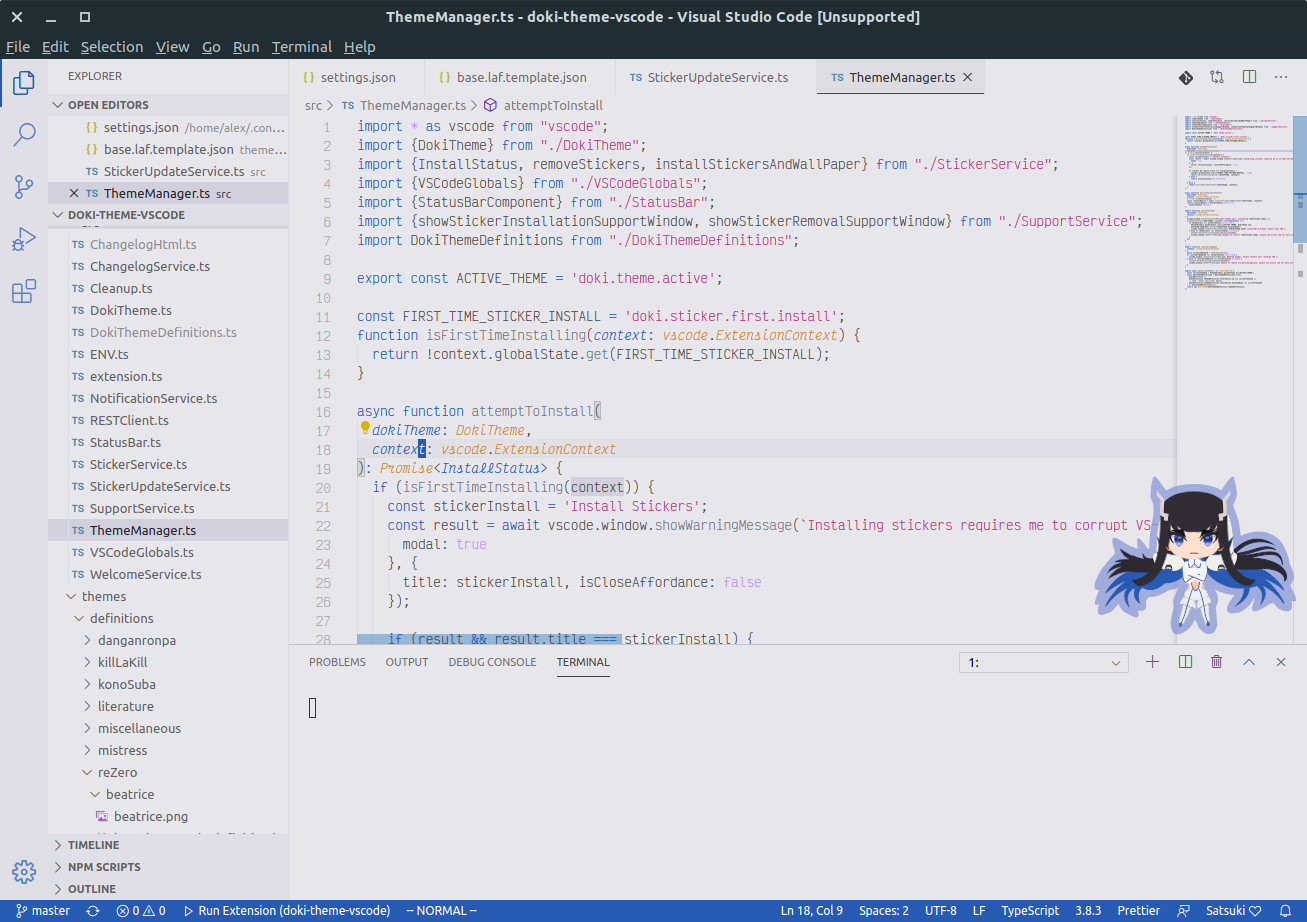The image size is (1307, 922).
Task: Start Run Extension from status bar
Action: point(287,911)
